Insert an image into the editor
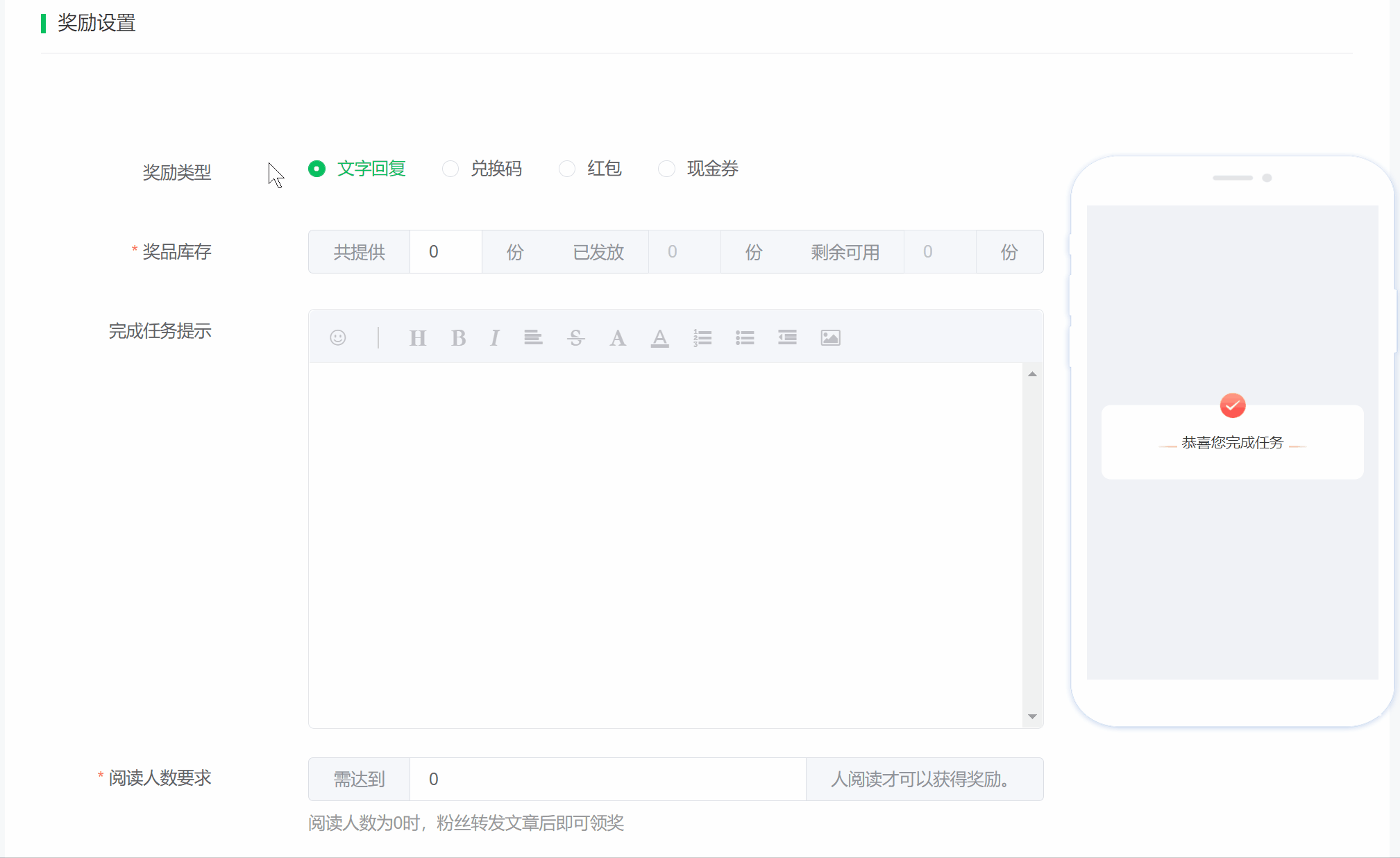Viewport: 1400px width, 858px height. point(830,338)
